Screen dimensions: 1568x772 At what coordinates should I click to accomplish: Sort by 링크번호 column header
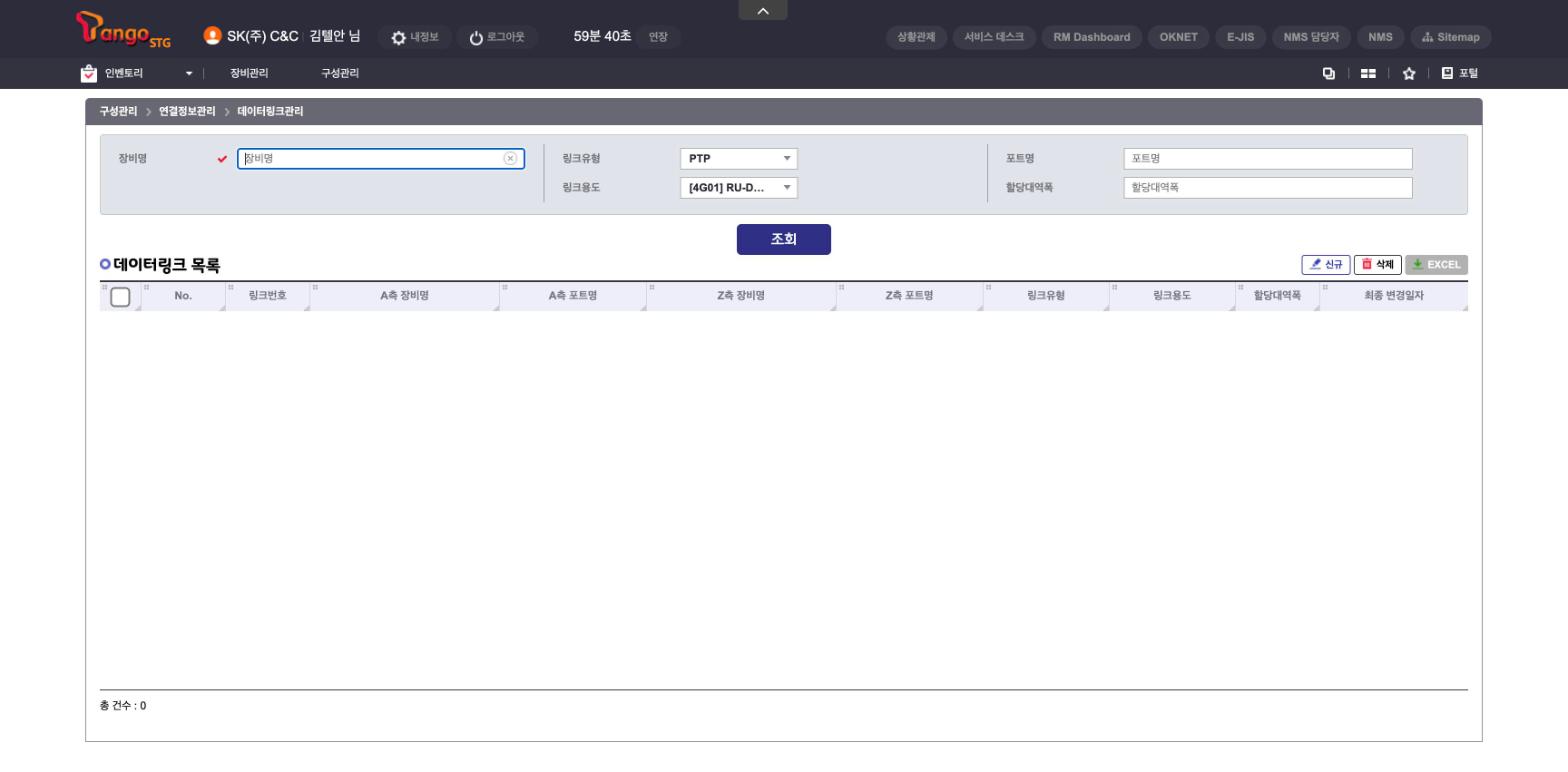pyautogui.click(x=268, y=296)
